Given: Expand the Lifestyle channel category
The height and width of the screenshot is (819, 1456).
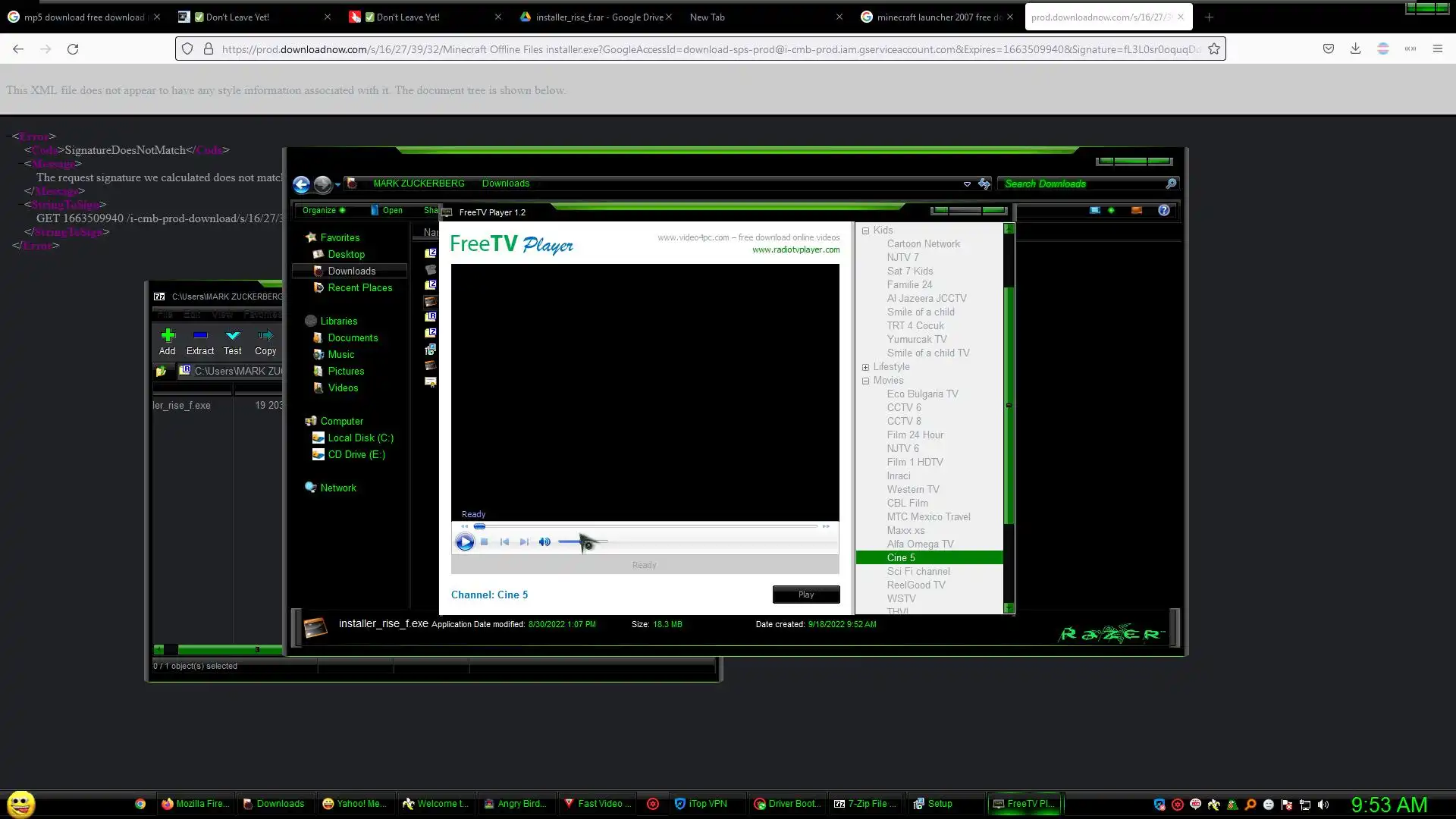Looking at the screenshot, I should (865, 367).
